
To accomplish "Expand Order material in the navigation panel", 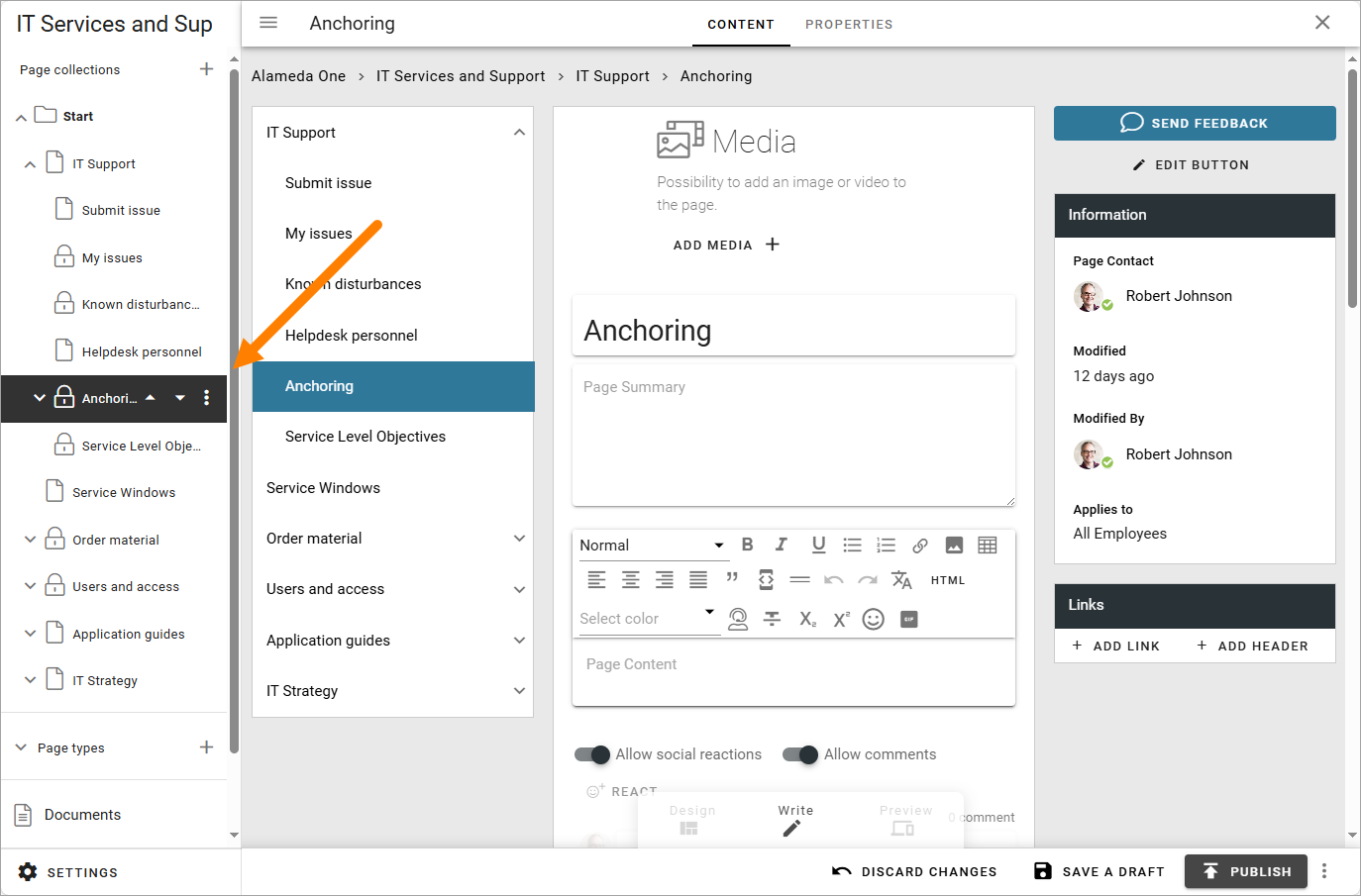I will [x=519, y=539].
